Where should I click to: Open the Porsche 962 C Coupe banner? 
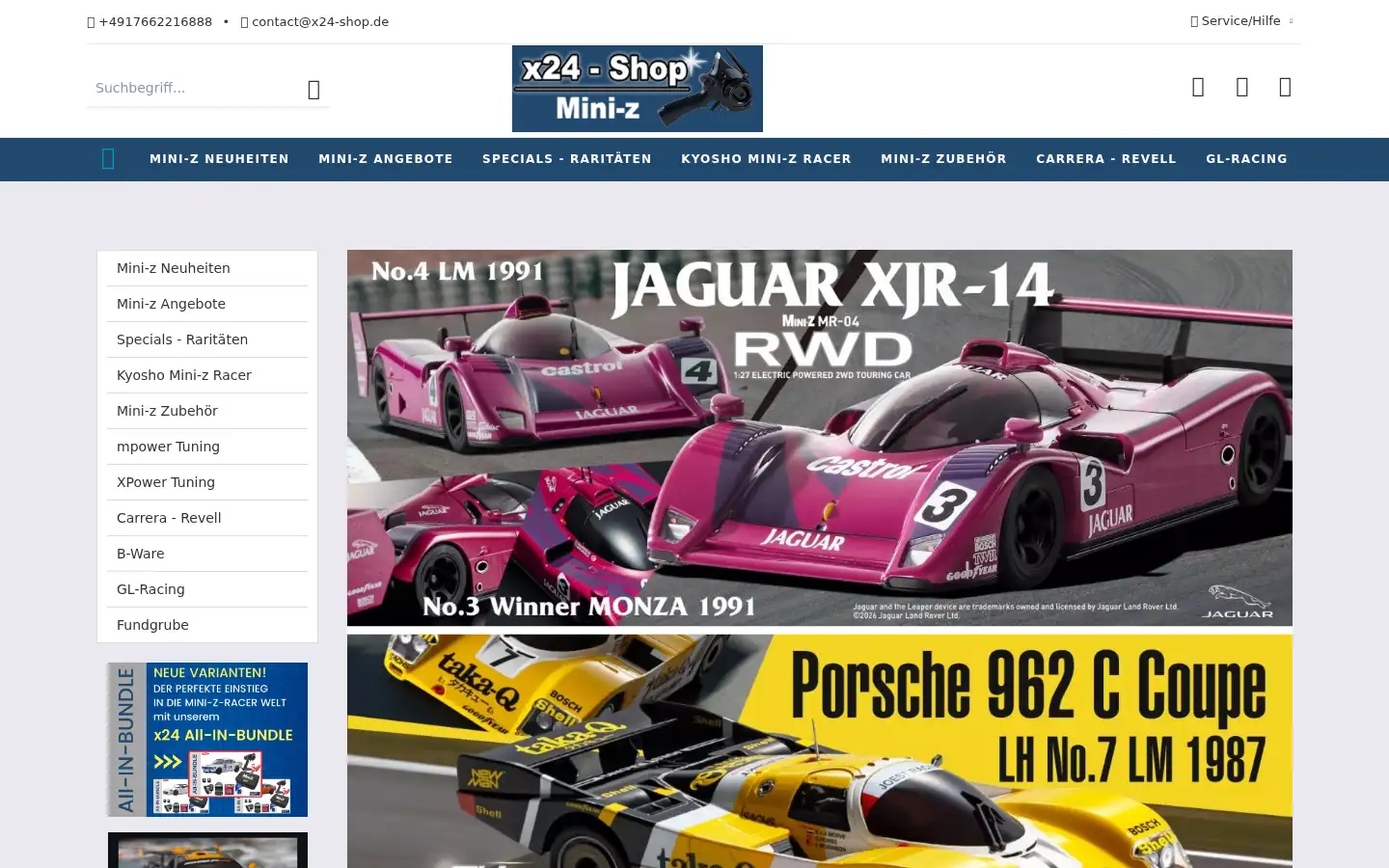820,751
